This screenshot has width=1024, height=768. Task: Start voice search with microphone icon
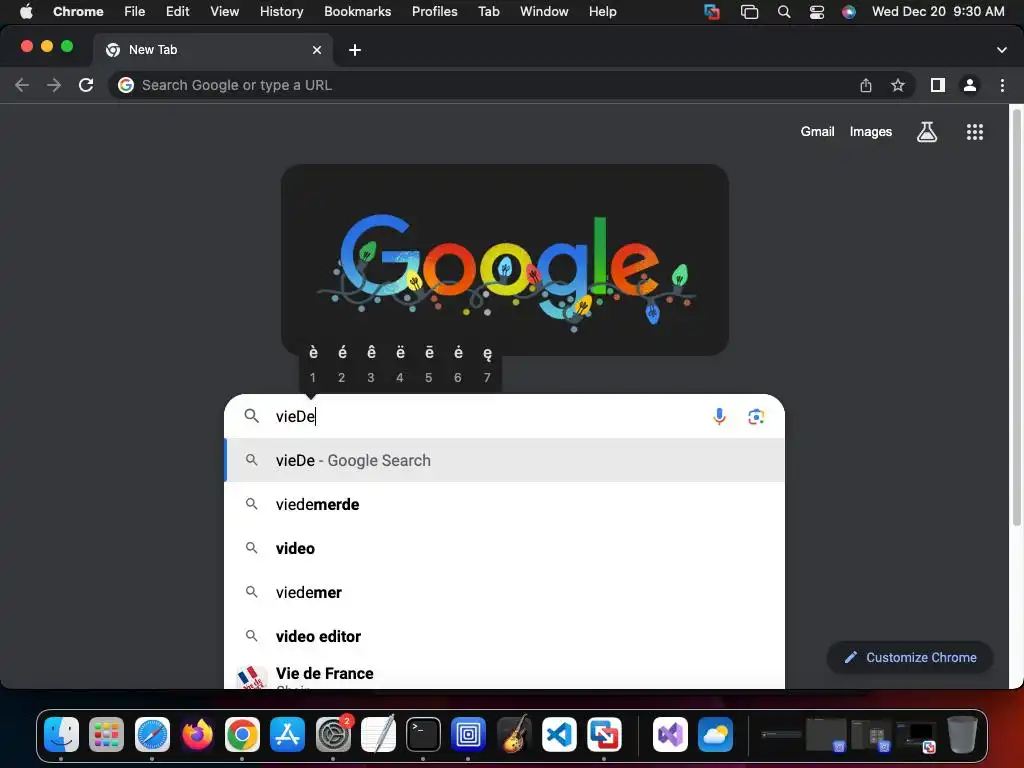(x=719, y=416)
